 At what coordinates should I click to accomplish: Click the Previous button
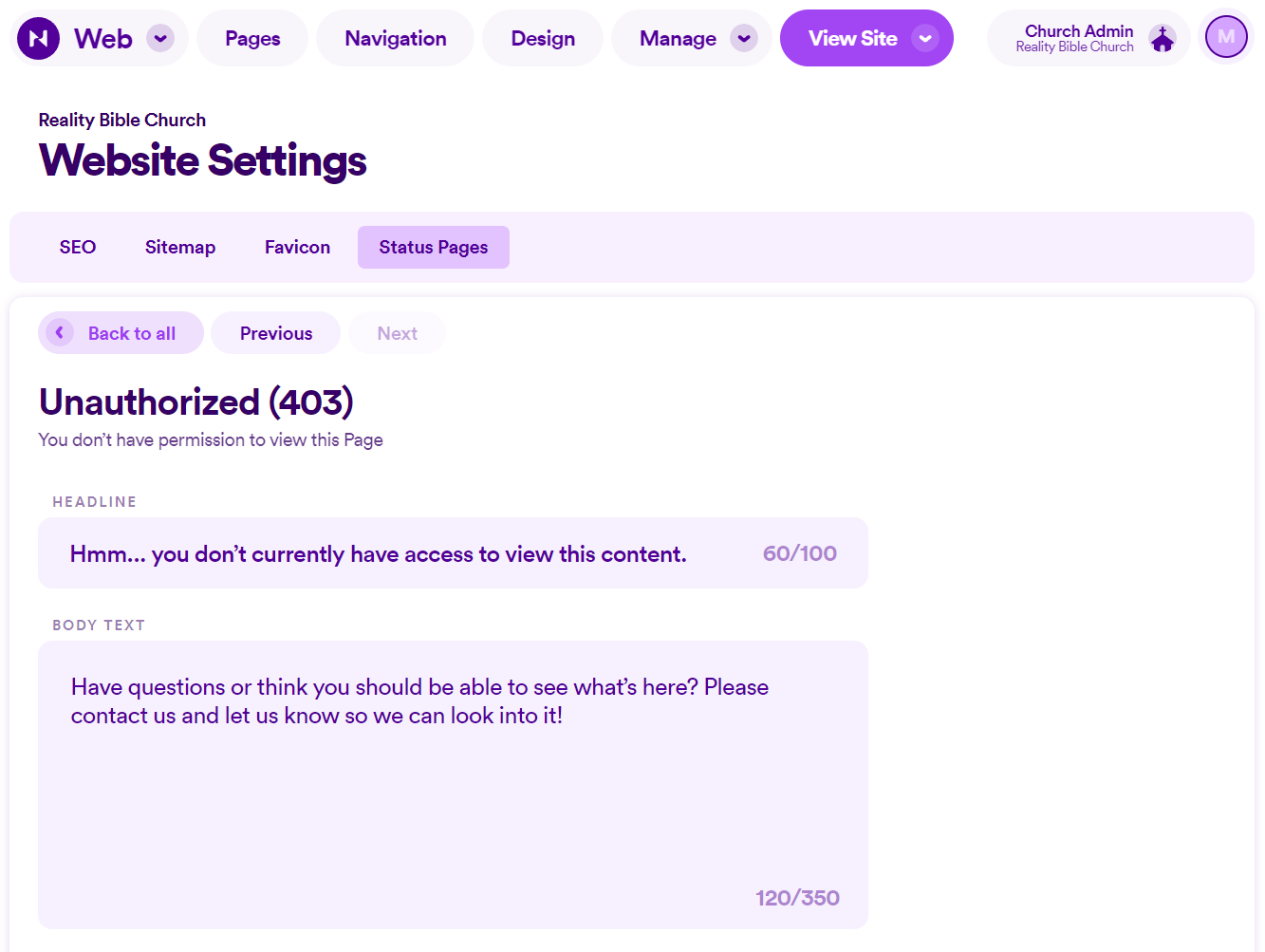(276, 332)
